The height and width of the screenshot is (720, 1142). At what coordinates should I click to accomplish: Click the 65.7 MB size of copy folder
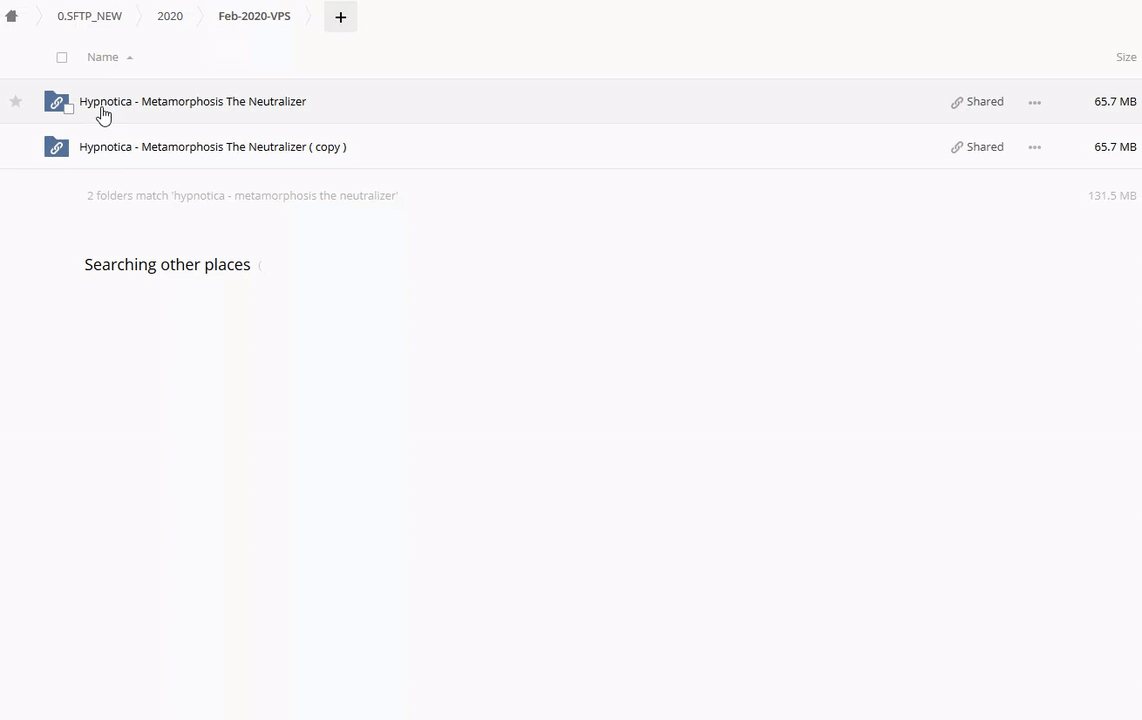click(1115, 147)
